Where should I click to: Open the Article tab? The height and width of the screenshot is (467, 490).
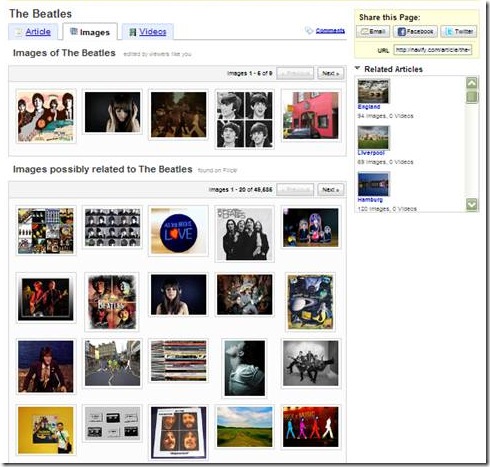33,32
